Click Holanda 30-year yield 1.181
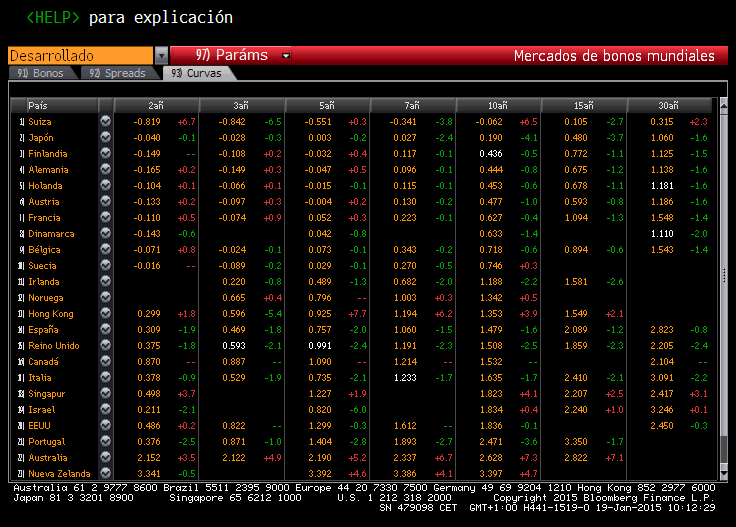 [x=662, y=185]
